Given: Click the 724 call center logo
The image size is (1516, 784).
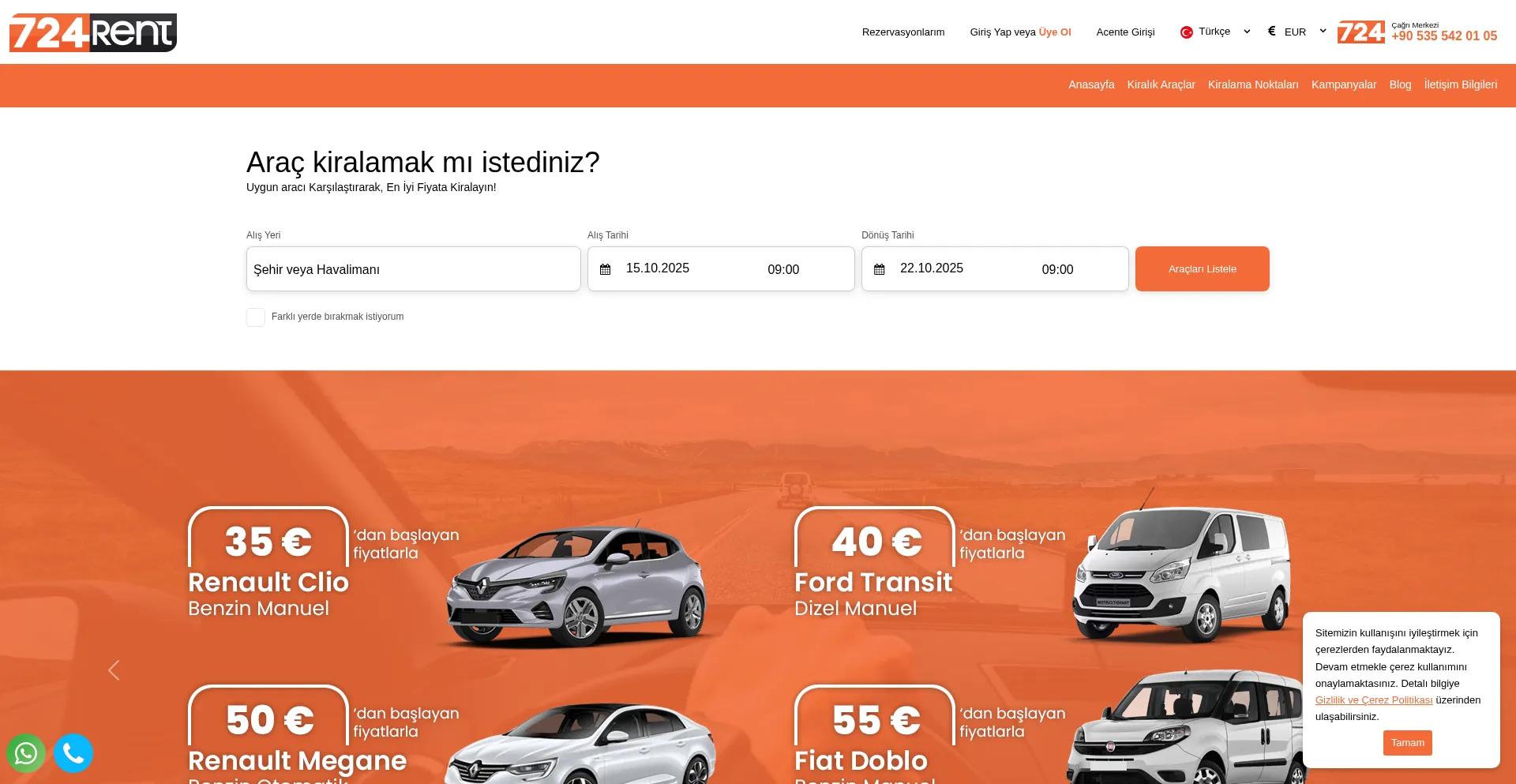Looking at the screenshot, I should click(x=1361, y=32).
